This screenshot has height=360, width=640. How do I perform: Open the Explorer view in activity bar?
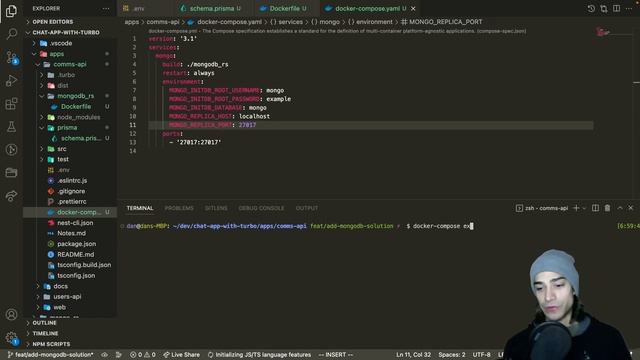[x=11, y=11]
